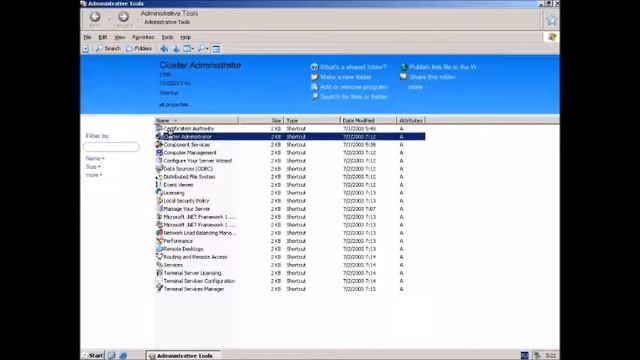Open the views dropdown toolbar icon
This screenshot has height=360, width=640.
pyautogui.click(x=188, y=49)
